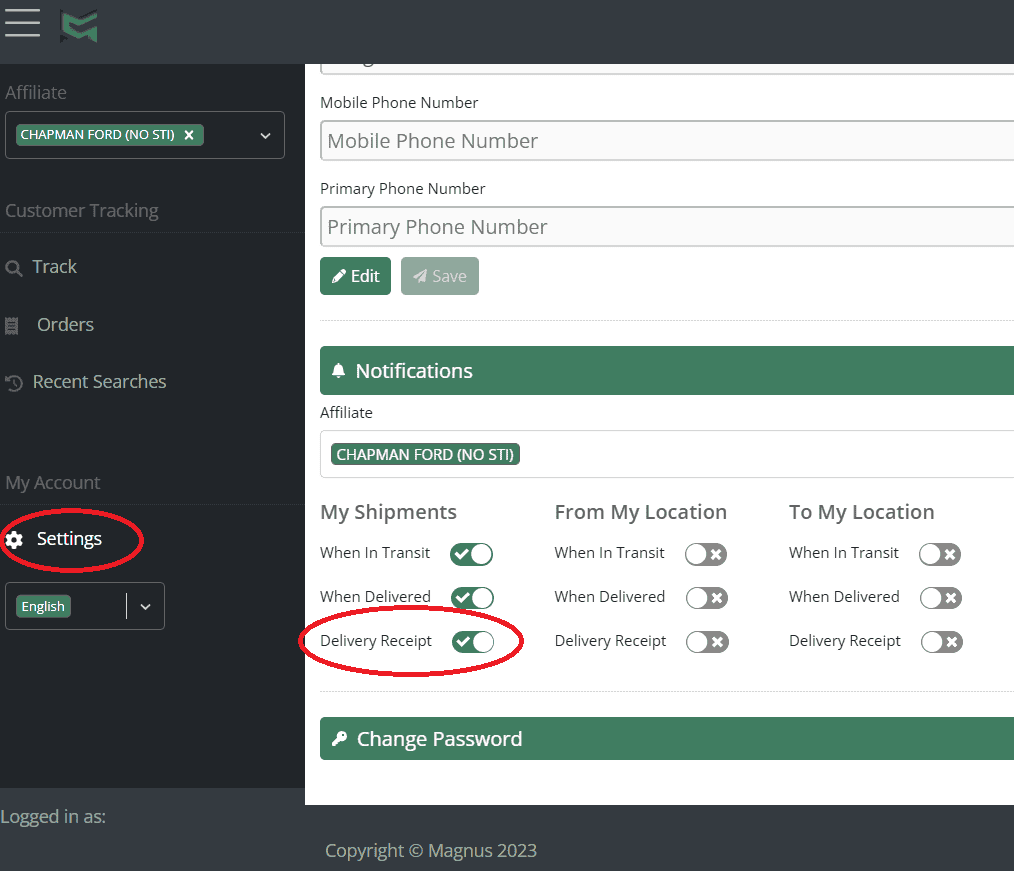Click the Orders receipt icon

[12, 325]
